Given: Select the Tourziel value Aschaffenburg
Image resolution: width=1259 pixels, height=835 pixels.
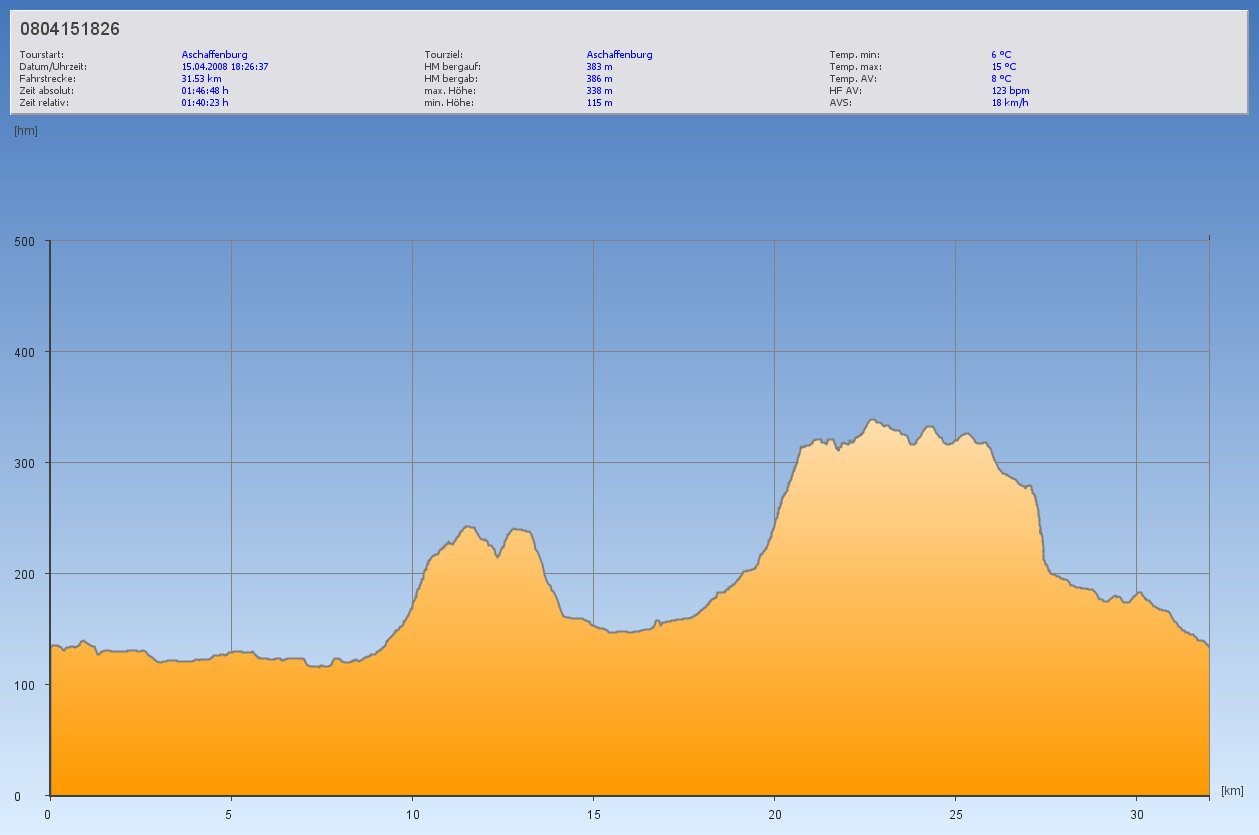Looking at the screenshot, I should pyautogui.click(x=619, y=55).
